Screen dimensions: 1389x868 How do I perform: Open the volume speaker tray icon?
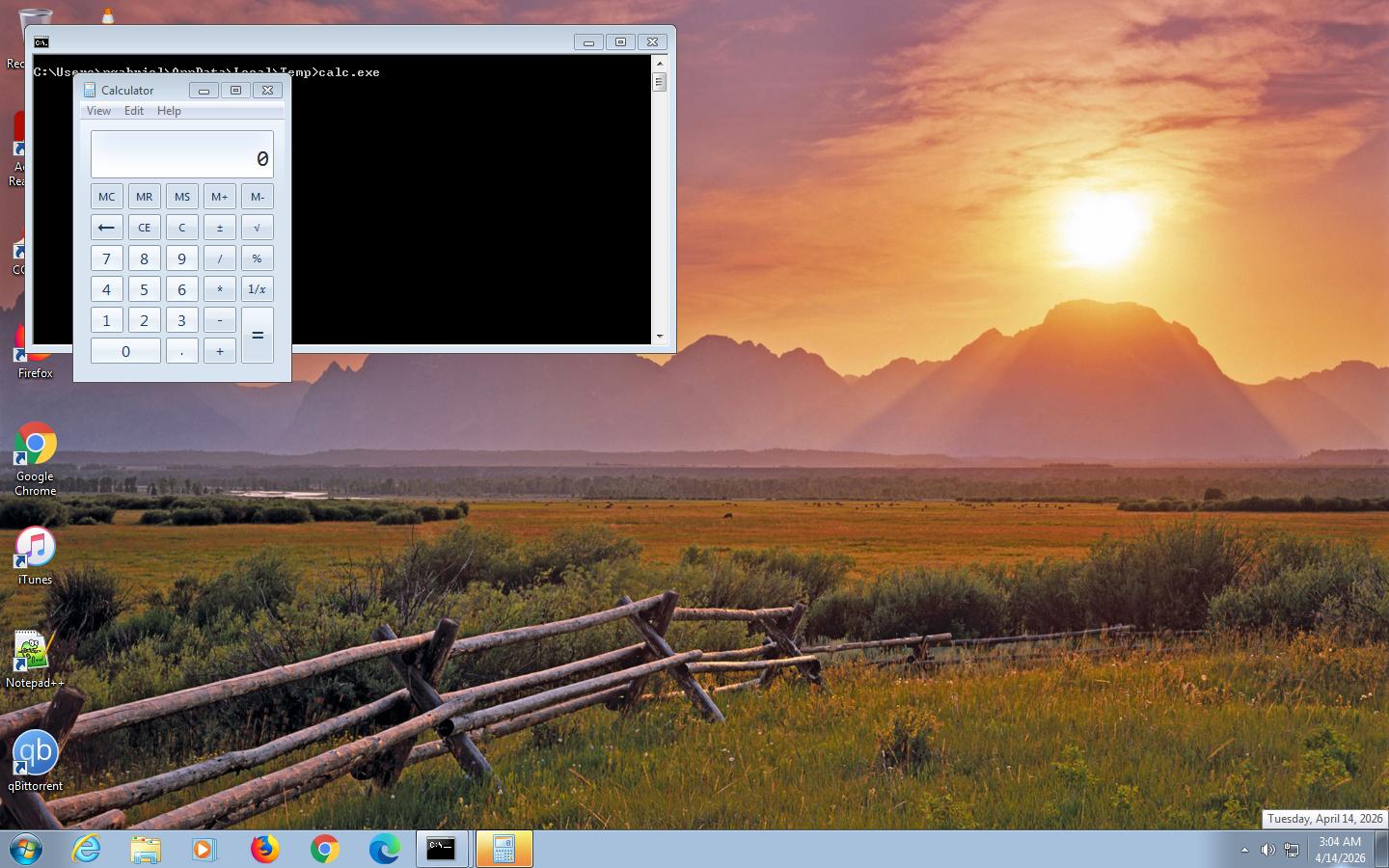coord(1267,850)
